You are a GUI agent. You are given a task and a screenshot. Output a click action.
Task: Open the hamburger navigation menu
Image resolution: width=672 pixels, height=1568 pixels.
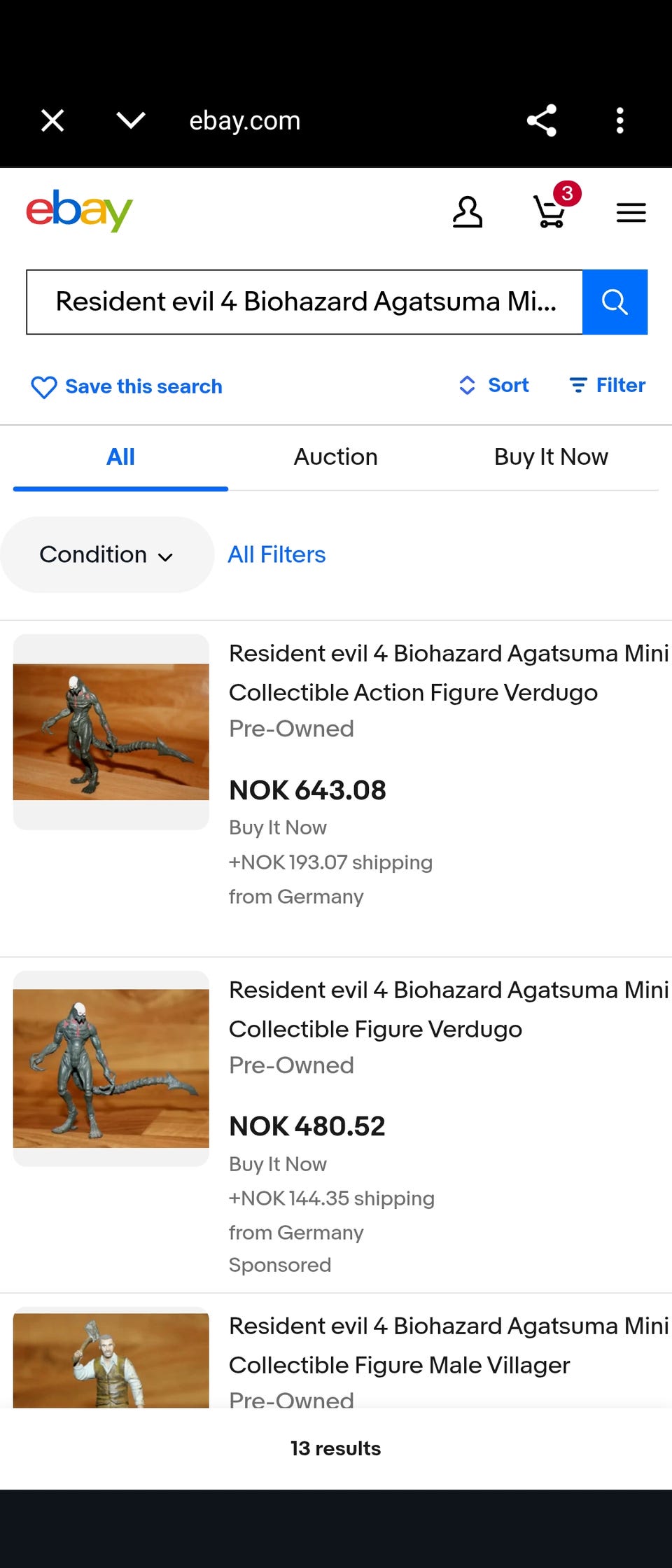pyautogui.click(x=631, y=212)
